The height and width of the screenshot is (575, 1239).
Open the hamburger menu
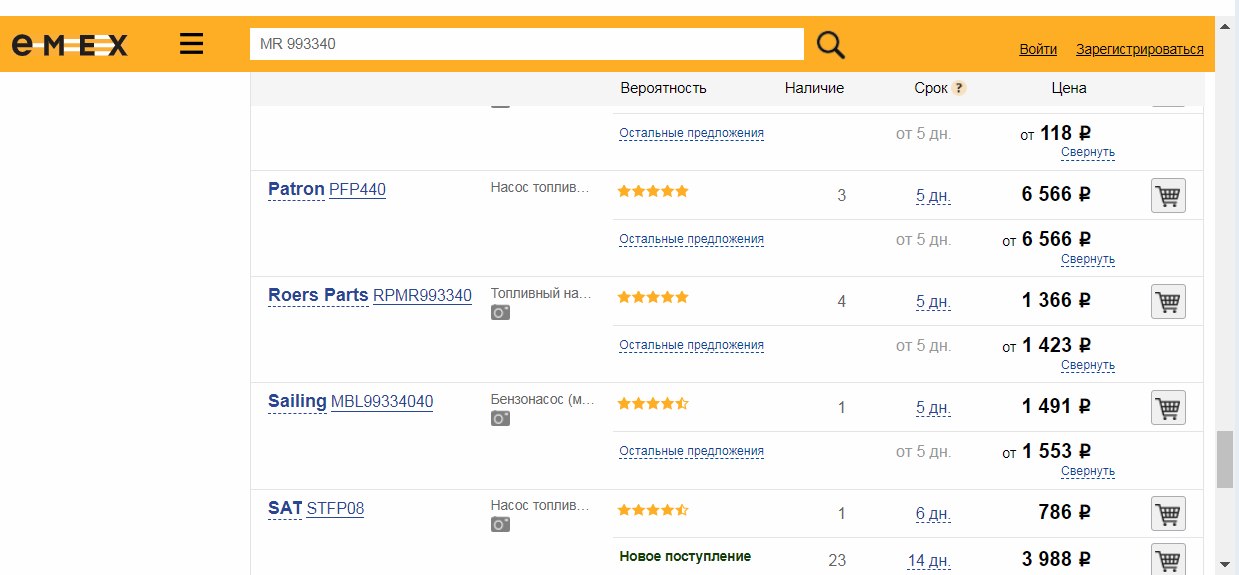click(x=191, y=44)
